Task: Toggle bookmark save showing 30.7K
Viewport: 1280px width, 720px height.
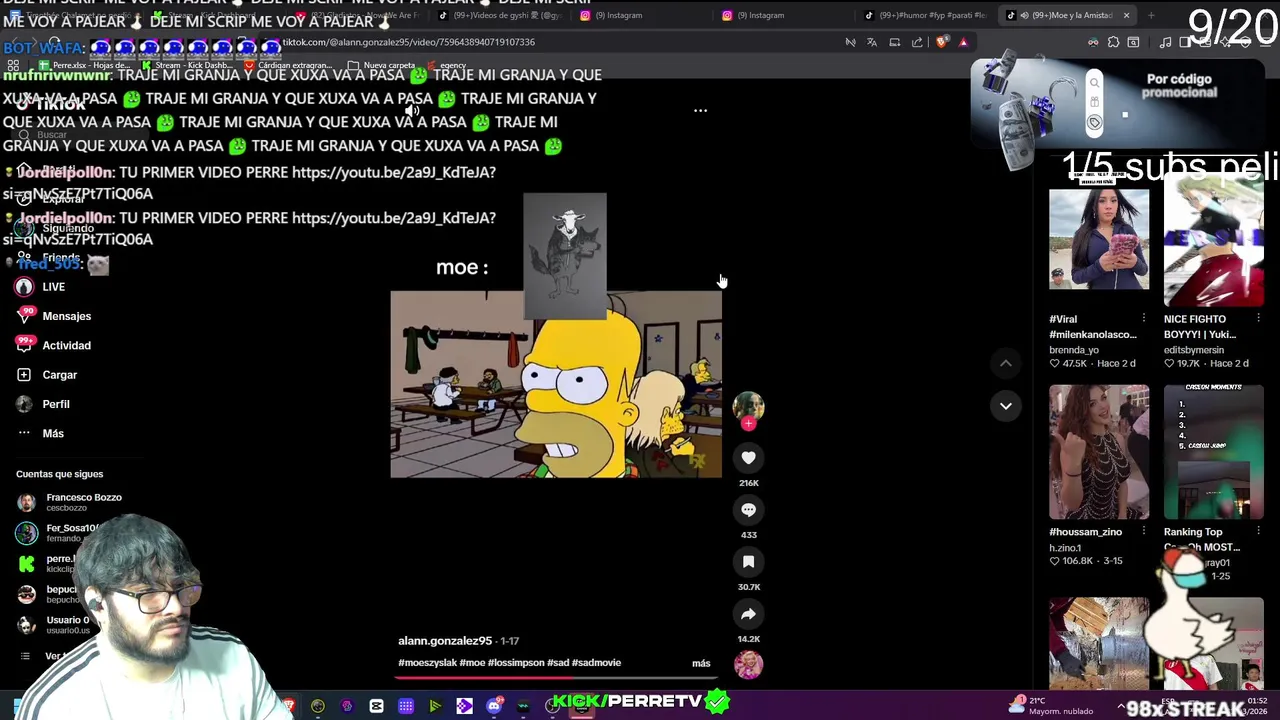Action: coord(748,562)
